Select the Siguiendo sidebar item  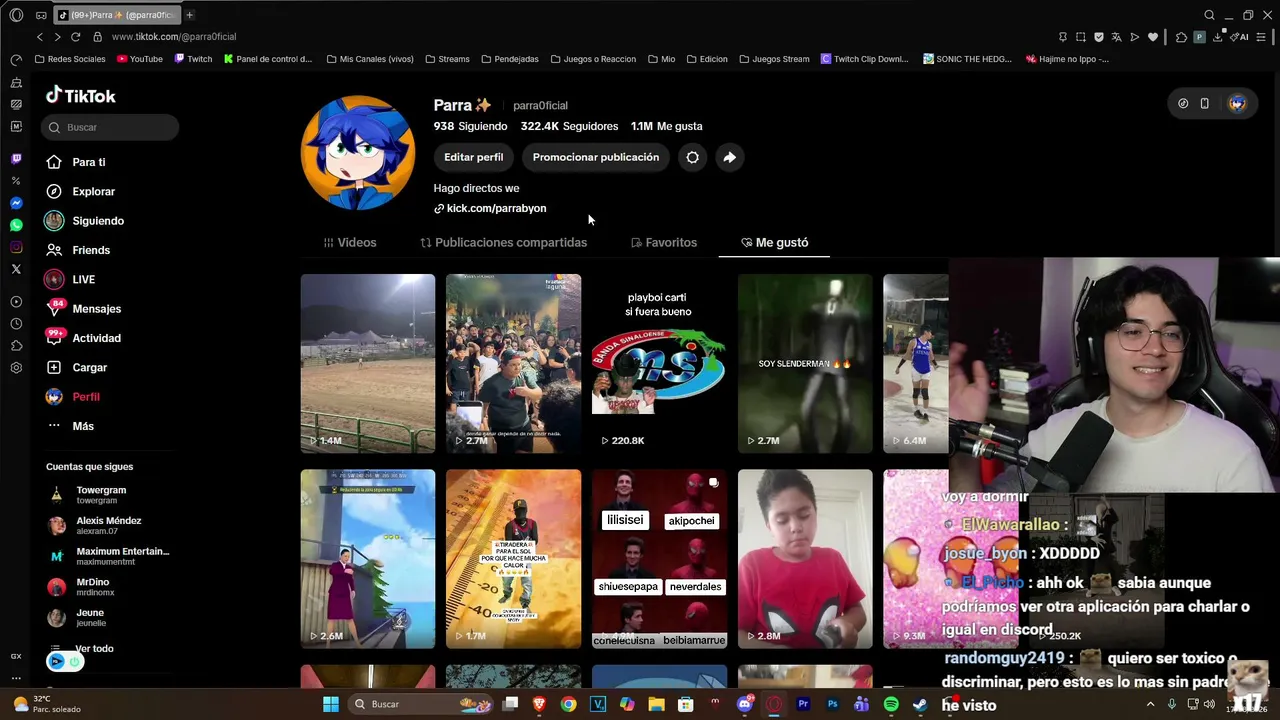tap(98, 221)
